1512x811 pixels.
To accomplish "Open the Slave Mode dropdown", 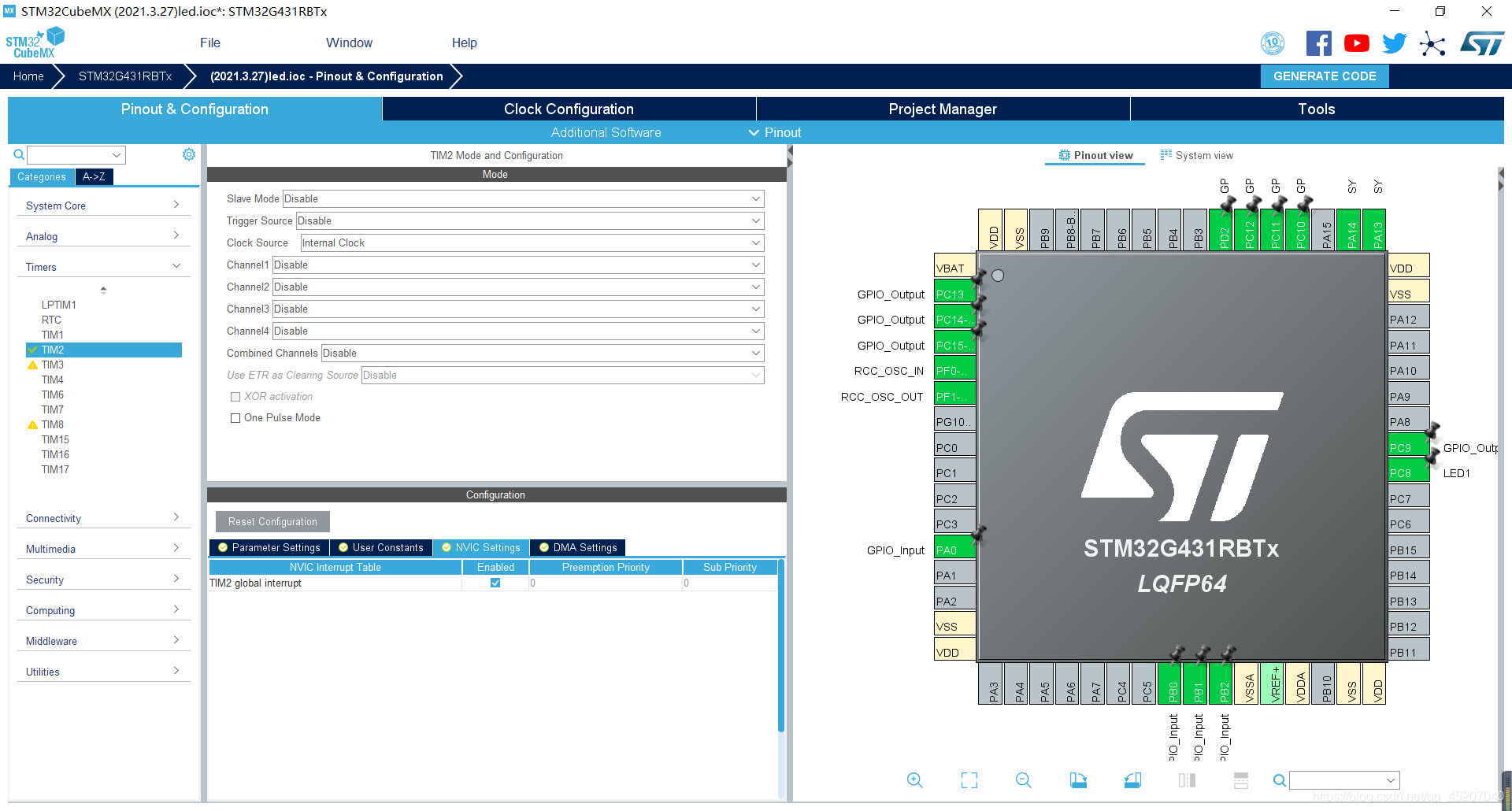I will pos(523,199).
